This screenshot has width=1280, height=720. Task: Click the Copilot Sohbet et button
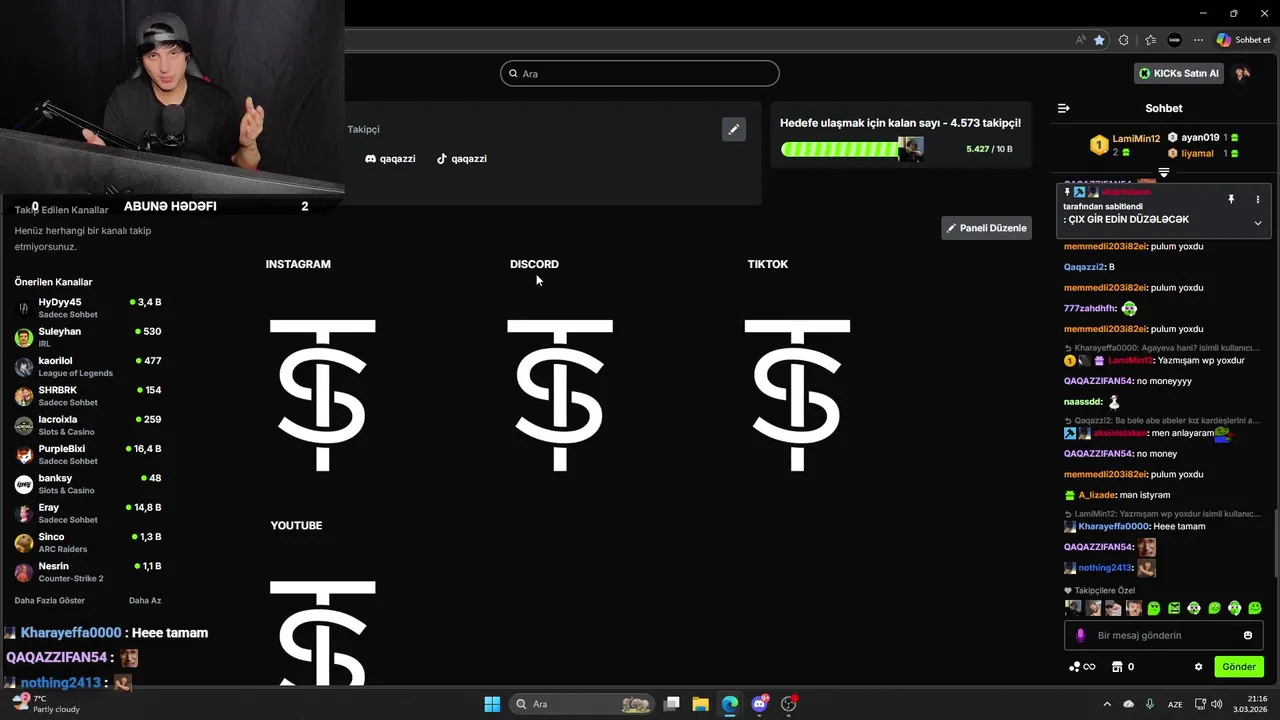[1243, 40]
